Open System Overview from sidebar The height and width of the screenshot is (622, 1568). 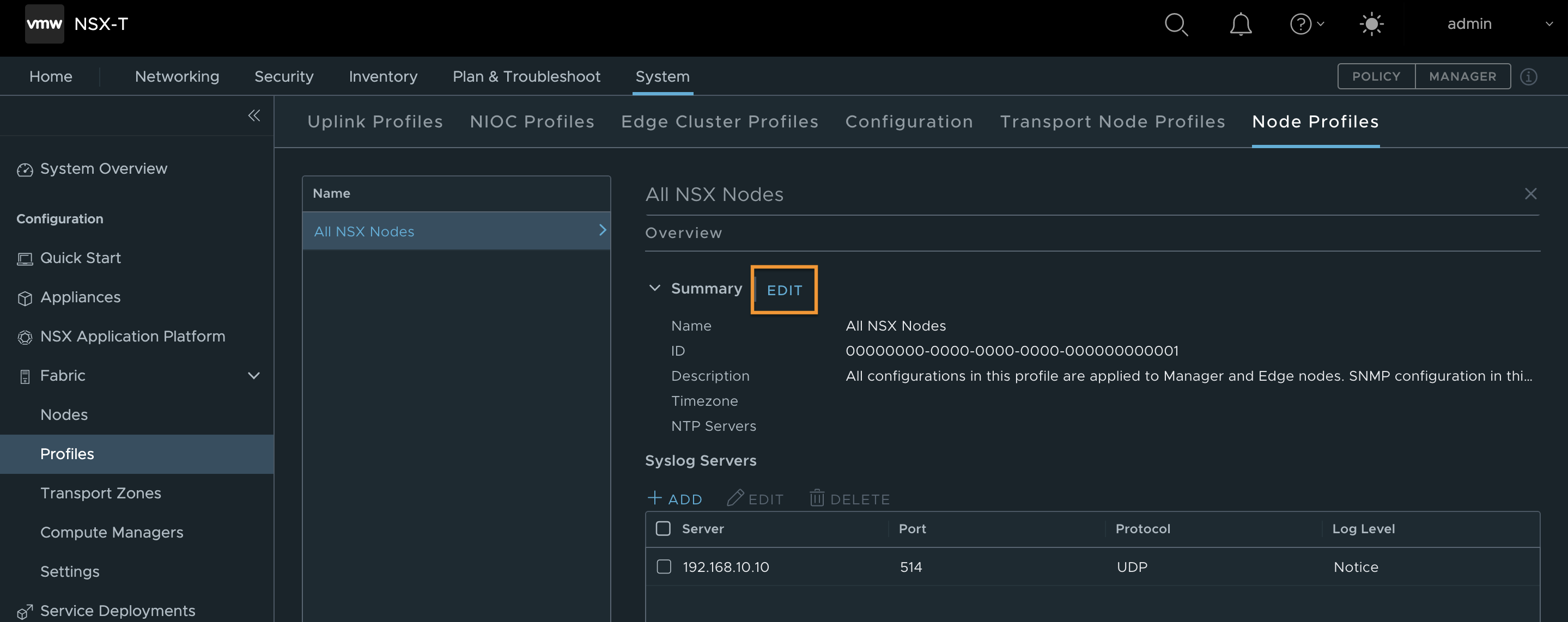(103, 169)
